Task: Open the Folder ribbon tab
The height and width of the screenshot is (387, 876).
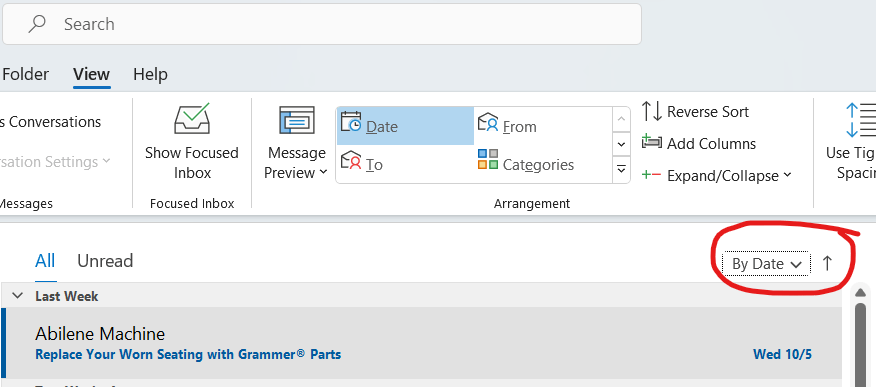Action: [26, 74]
